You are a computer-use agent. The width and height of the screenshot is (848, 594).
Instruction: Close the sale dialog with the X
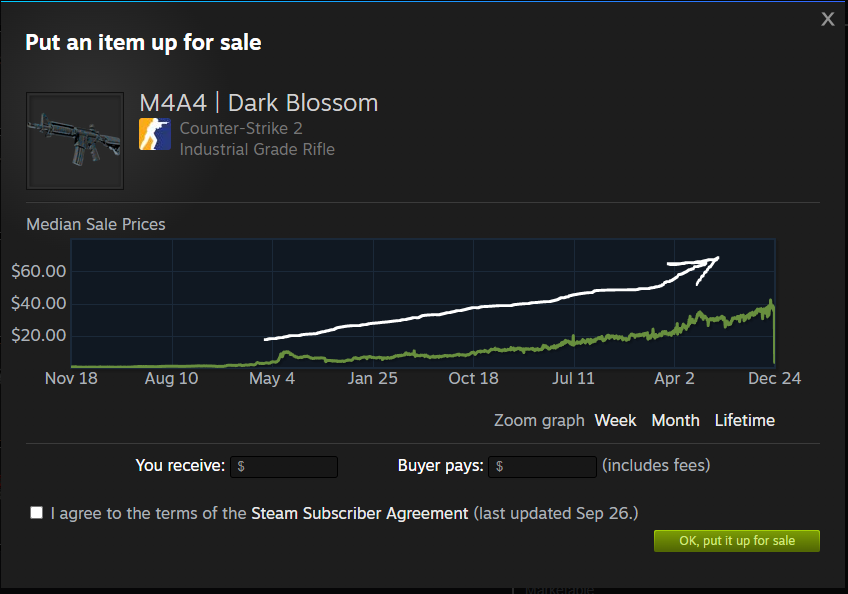827,19
